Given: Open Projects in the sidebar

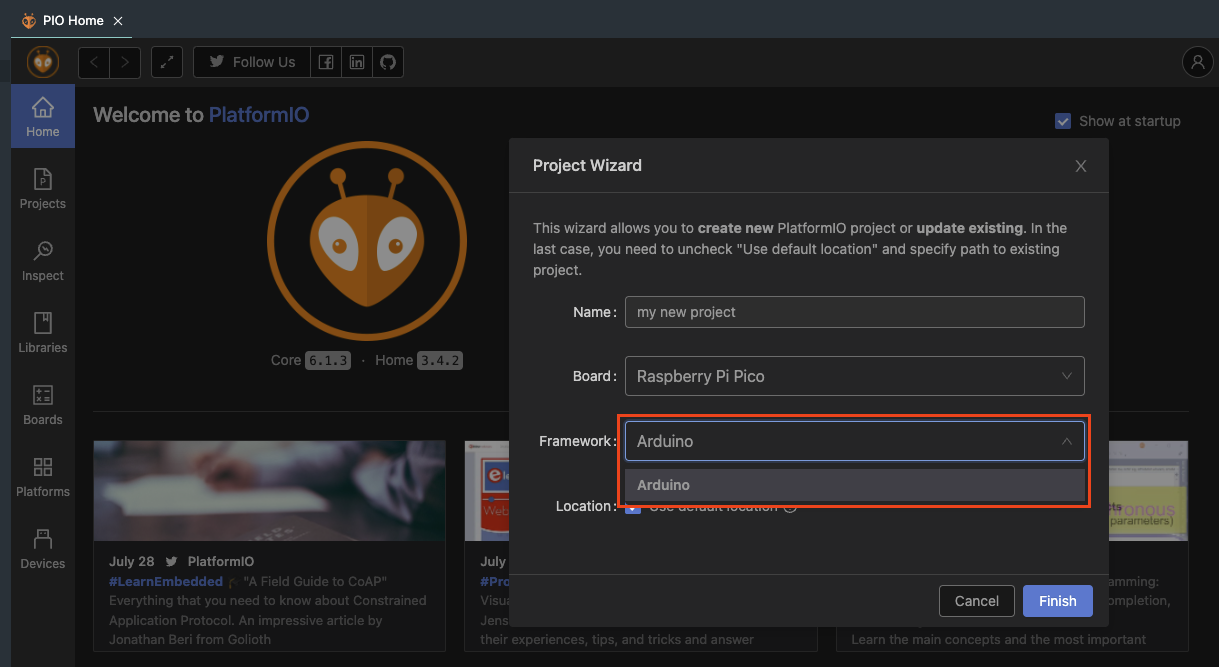Looking at the screenshot, I should [43, 188].
